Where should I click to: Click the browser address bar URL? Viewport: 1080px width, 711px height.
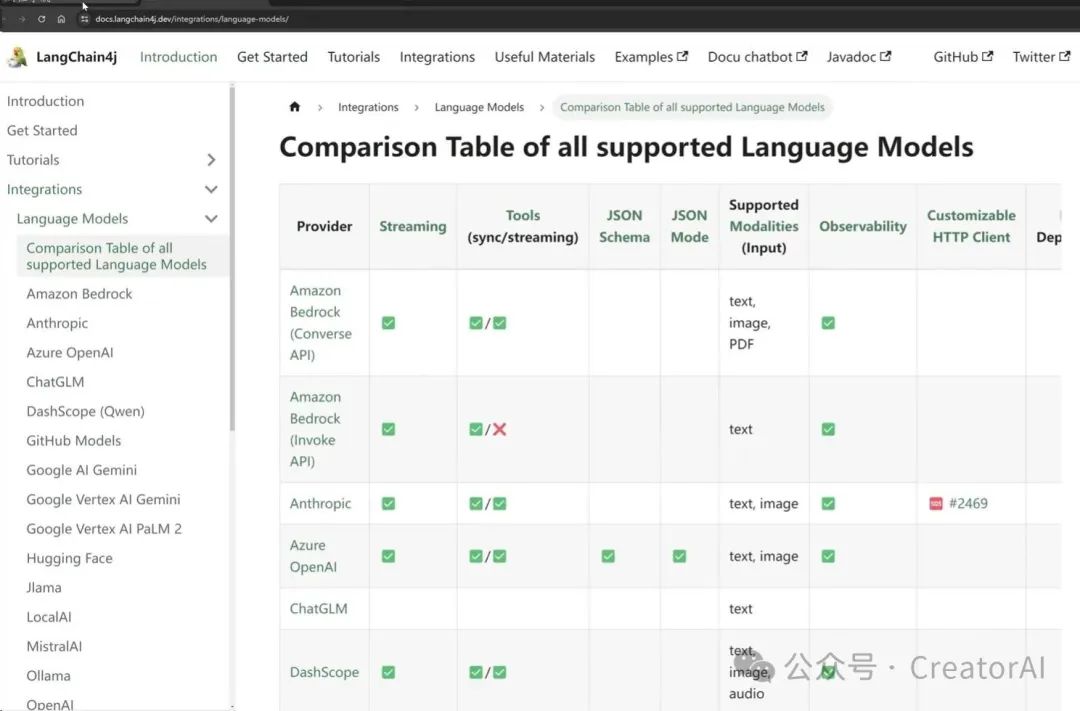(192, 19)
